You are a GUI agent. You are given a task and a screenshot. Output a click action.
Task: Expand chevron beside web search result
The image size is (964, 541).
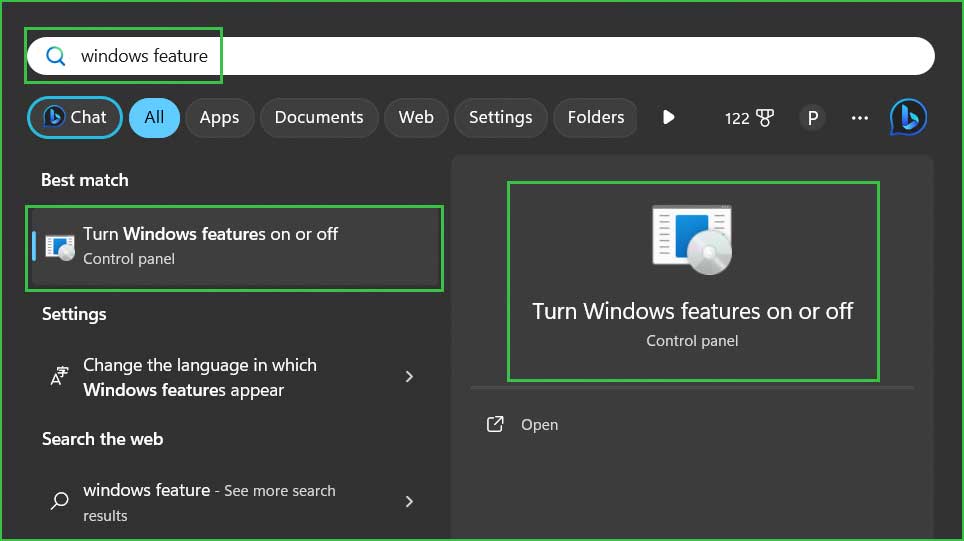point(409,502)
